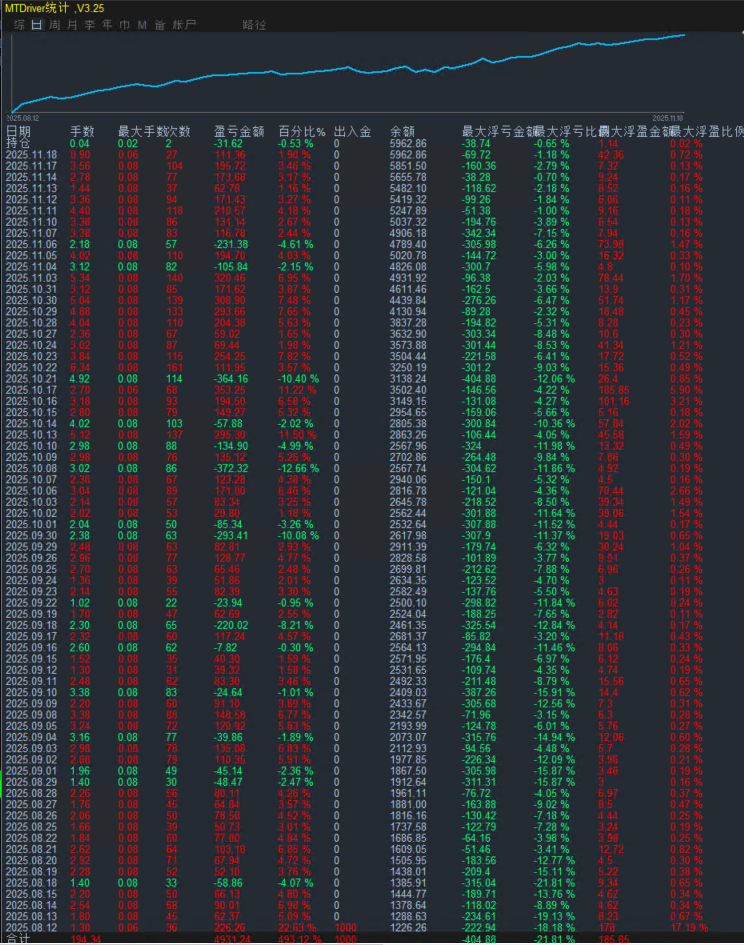This screenshot has width=744, height=945.
Task: Click the date cell 2025.10.17
Action: point(31,390)
